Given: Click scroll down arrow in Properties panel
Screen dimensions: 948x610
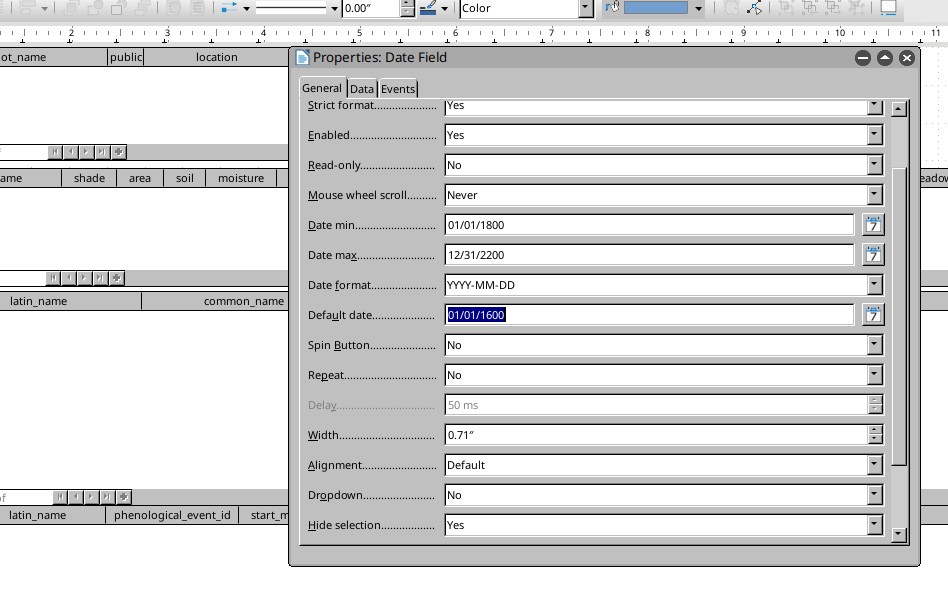Looking at the screenshot, I should 899,534.
